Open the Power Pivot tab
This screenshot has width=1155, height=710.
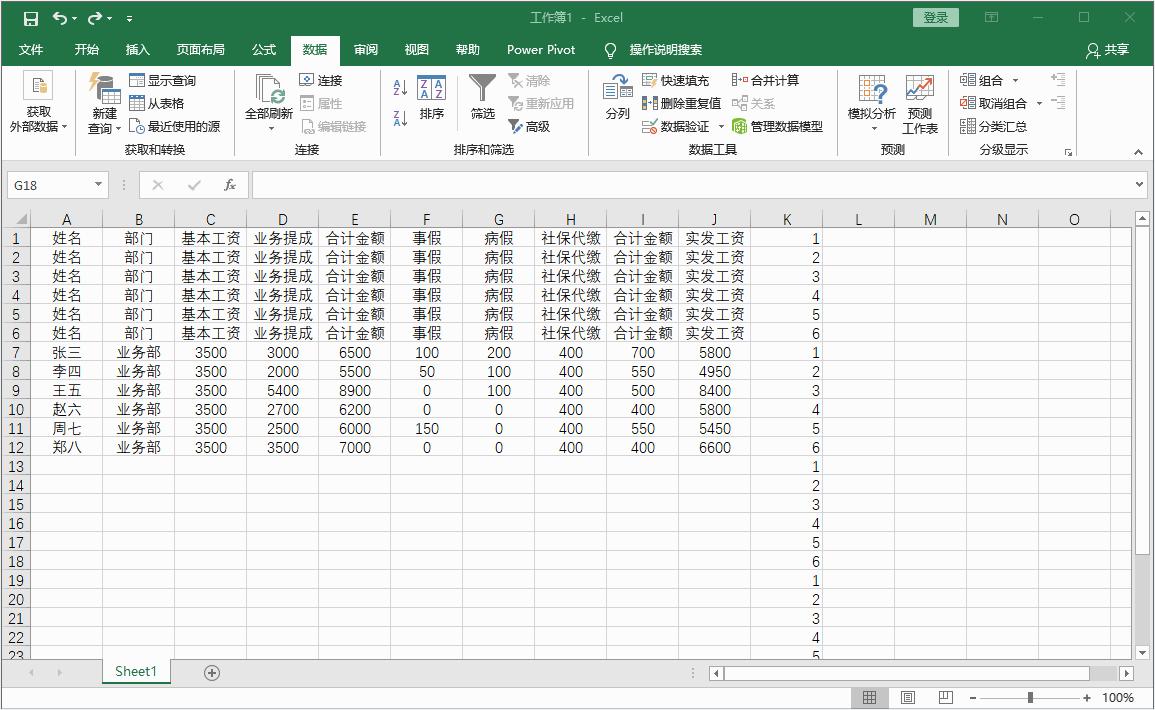540,49
